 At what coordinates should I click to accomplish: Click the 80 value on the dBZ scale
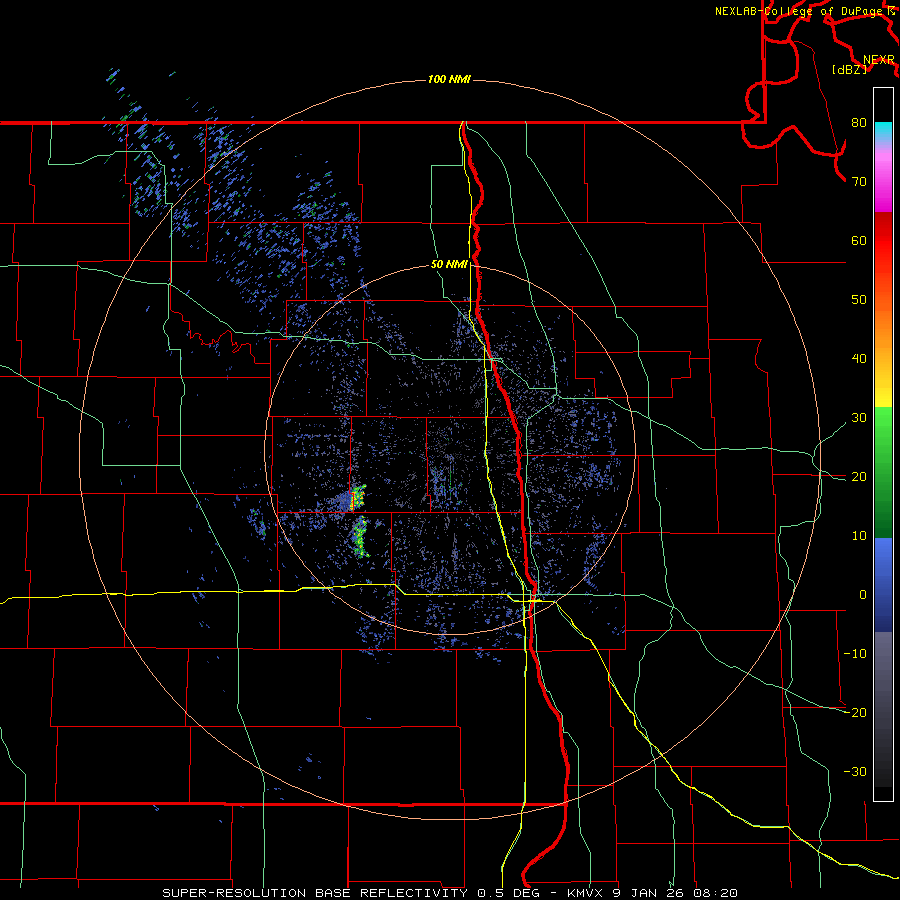(859, 123)
